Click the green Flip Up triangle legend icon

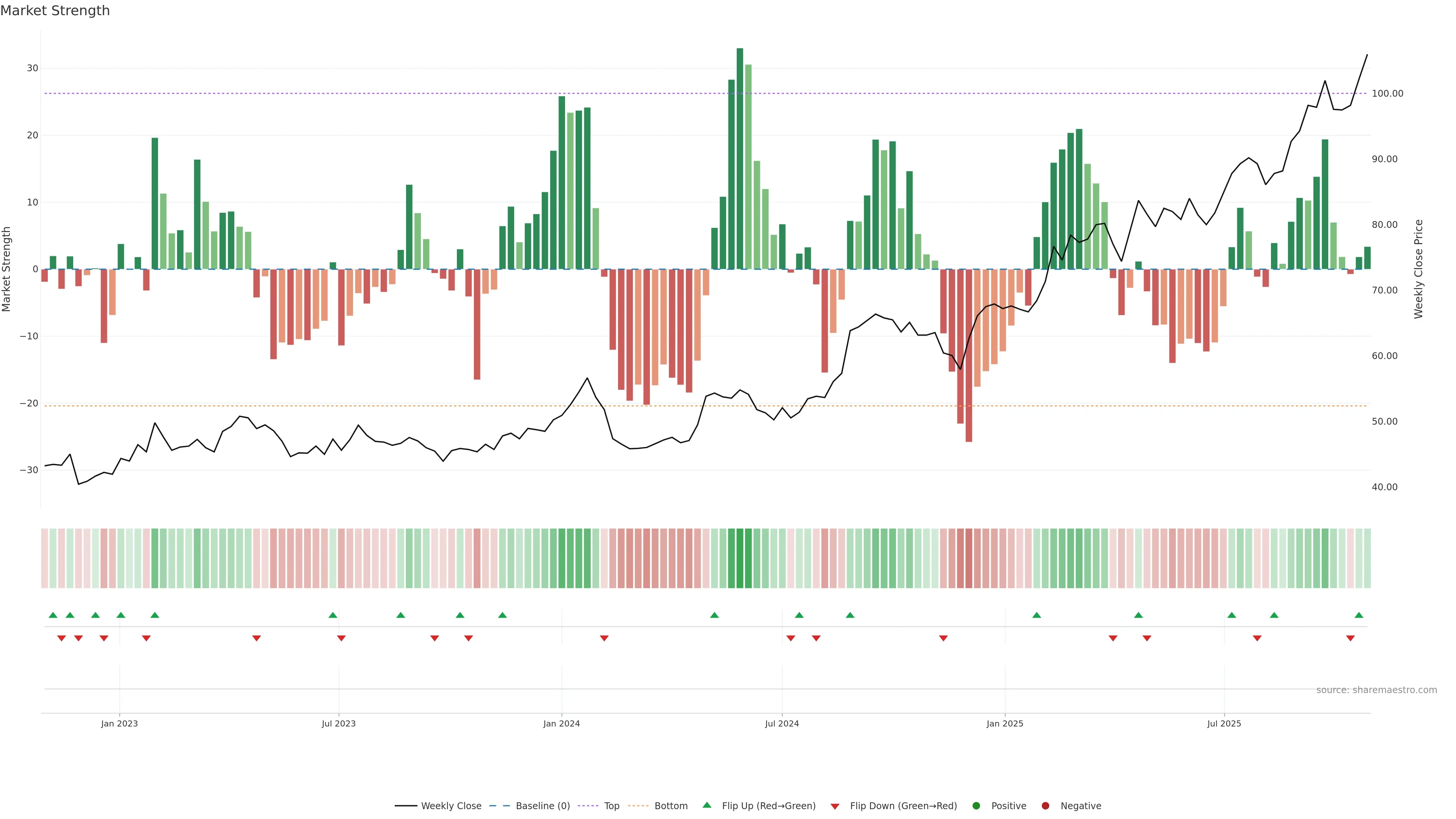point(706,805)
